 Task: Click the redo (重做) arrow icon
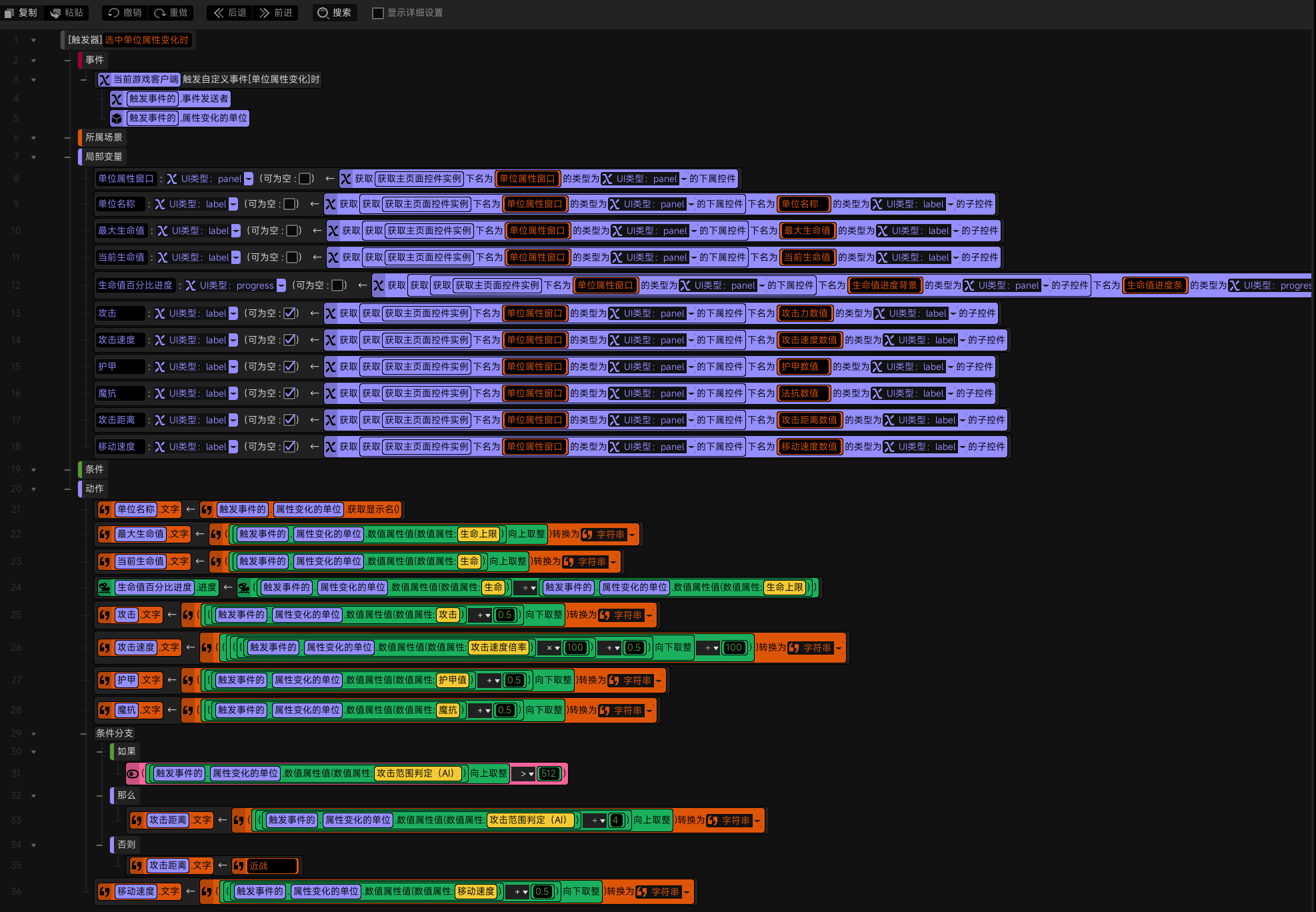[x=160, y=13]
